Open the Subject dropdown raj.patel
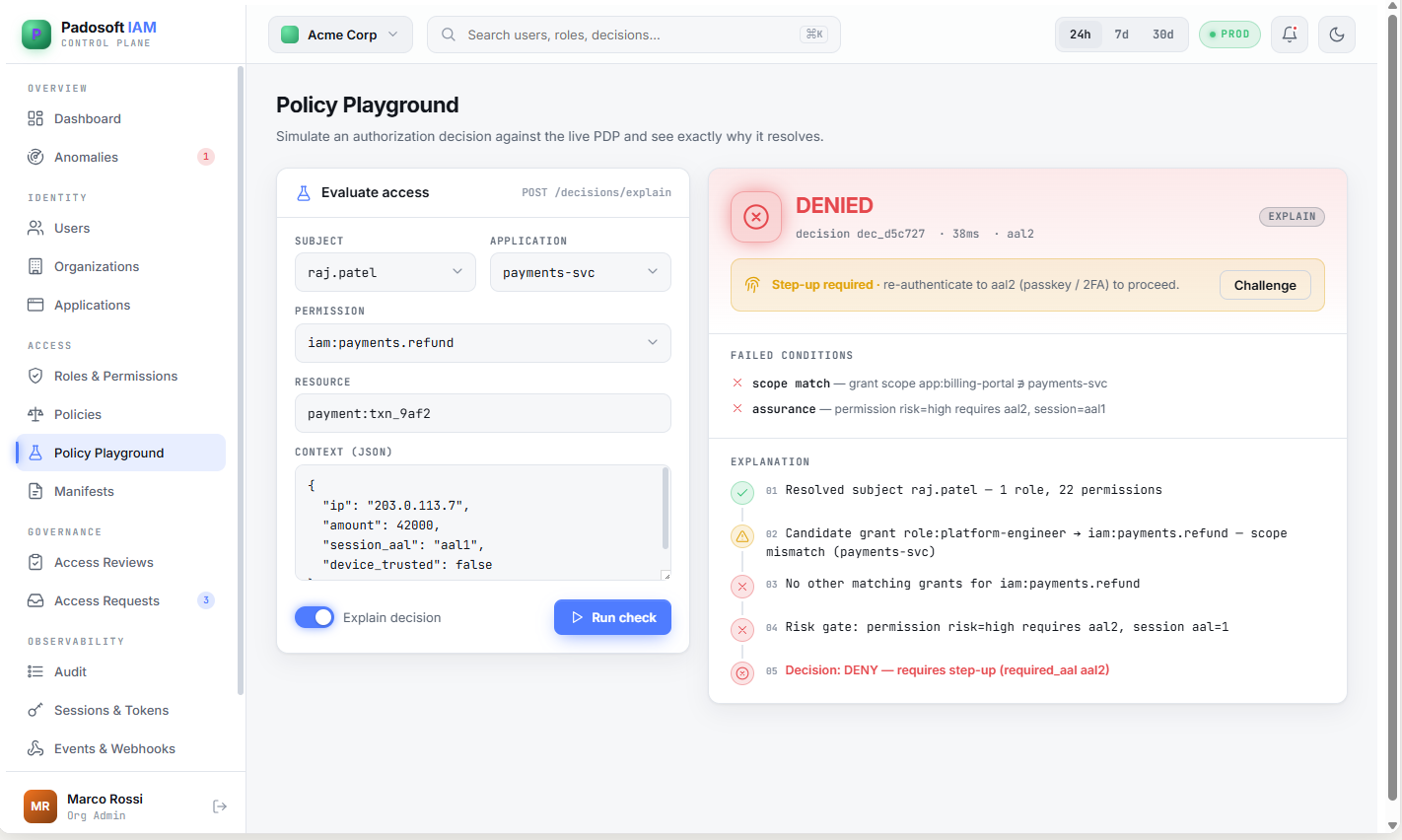The height and width of the screenshot is (840, 1402). (x=386, y=272)
